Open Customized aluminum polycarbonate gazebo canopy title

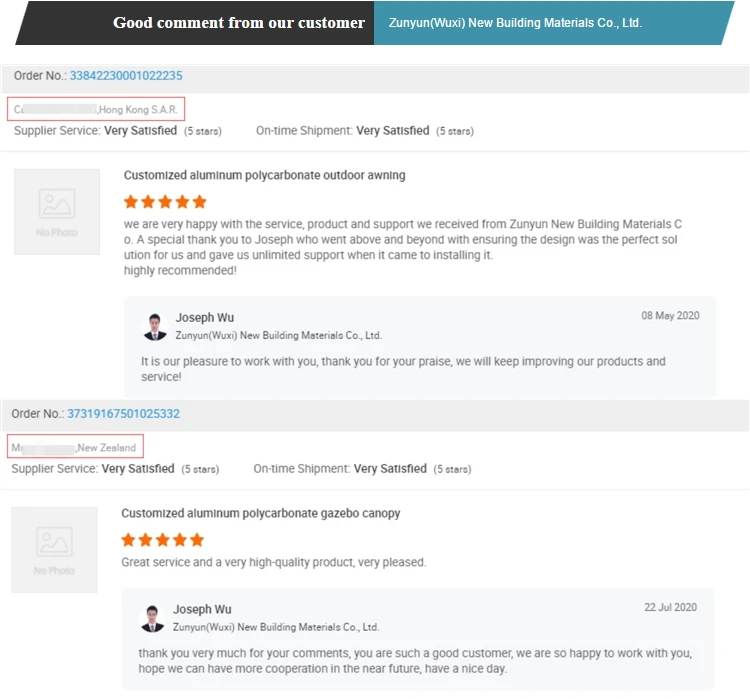261,513
